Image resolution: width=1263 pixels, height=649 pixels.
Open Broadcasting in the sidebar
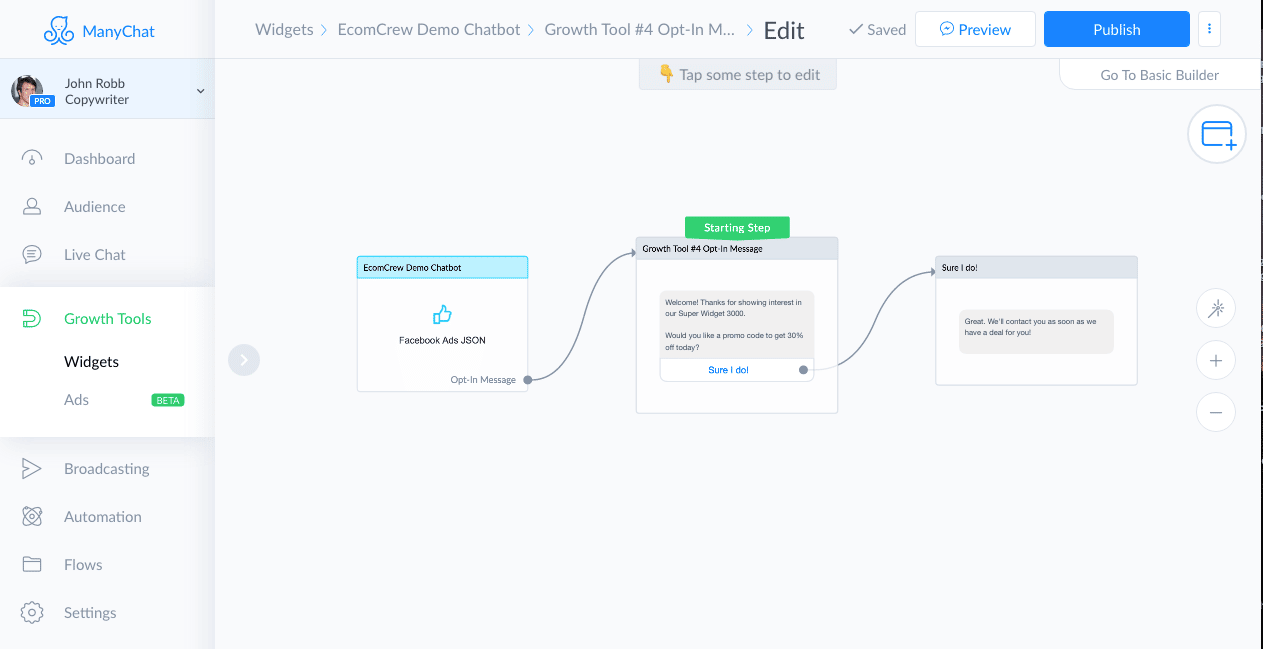coord(107,469)
